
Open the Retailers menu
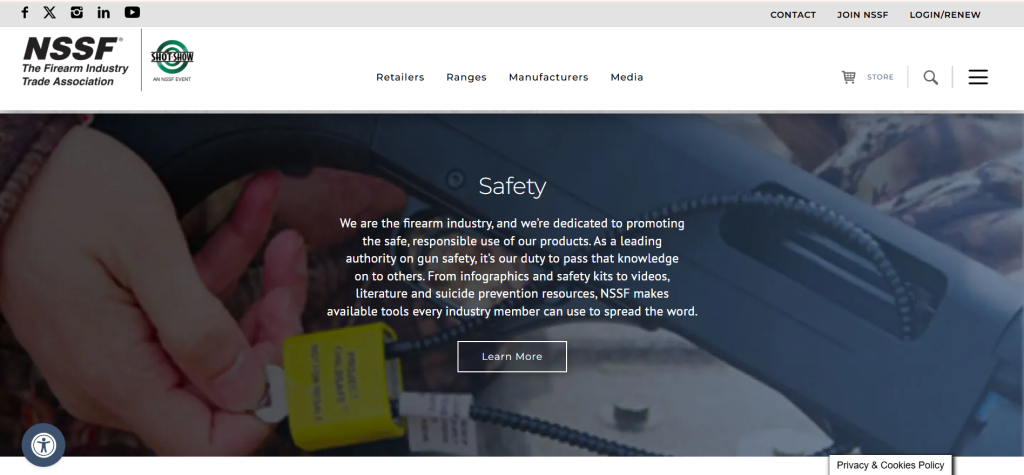[x=400, y=77]
